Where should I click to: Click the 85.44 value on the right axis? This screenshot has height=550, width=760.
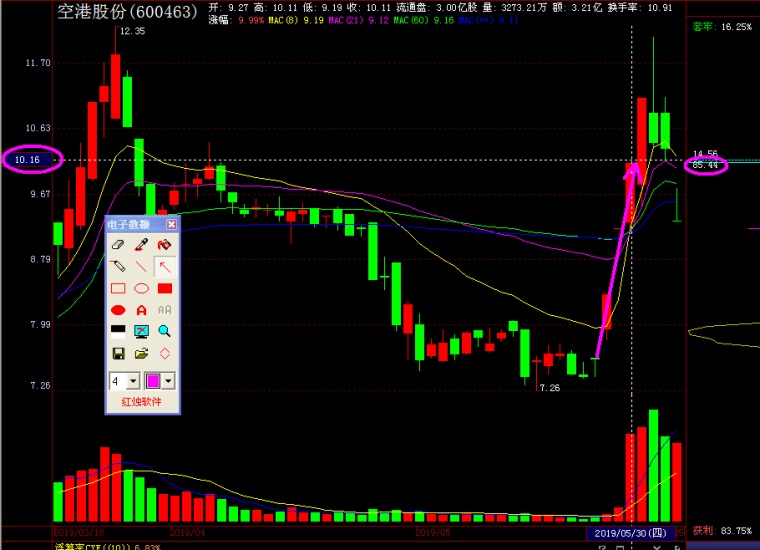[705, 165]
